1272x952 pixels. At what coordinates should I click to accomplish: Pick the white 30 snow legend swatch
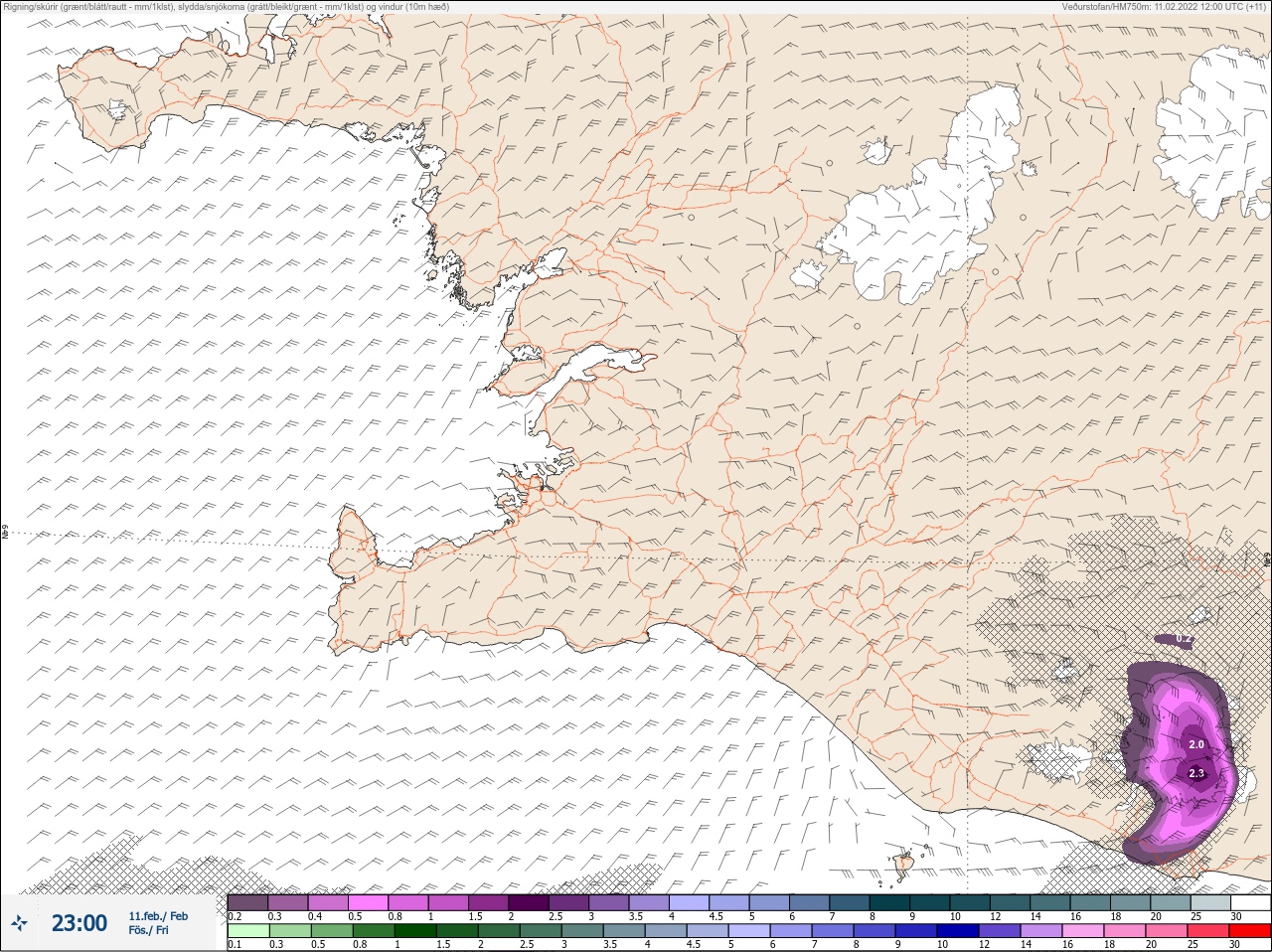point(1250,903)
